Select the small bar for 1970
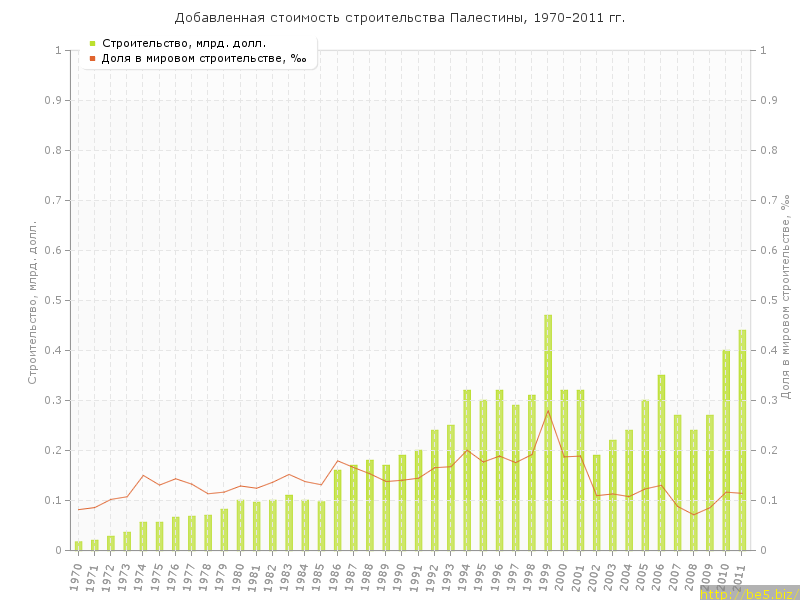The width and height of the screenshot is (800, 600). (78, 545)
